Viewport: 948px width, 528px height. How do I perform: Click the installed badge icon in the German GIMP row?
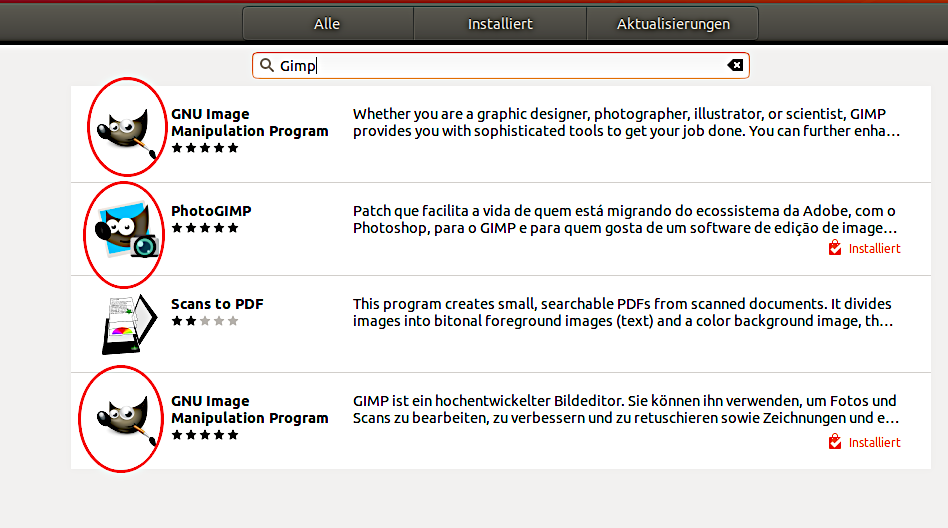tap(835, 442)
